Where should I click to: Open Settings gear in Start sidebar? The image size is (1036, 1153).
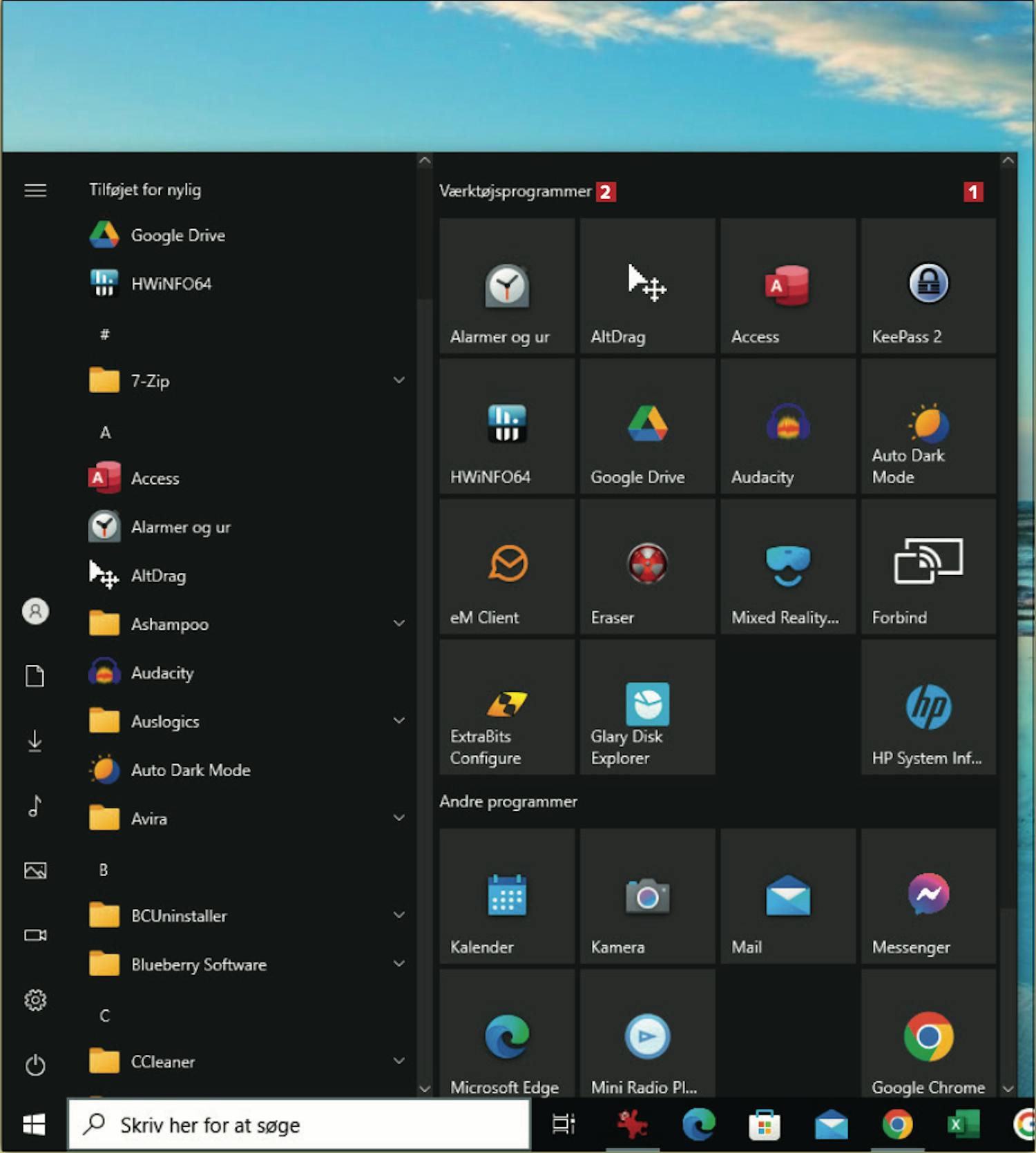(35, 1000)
